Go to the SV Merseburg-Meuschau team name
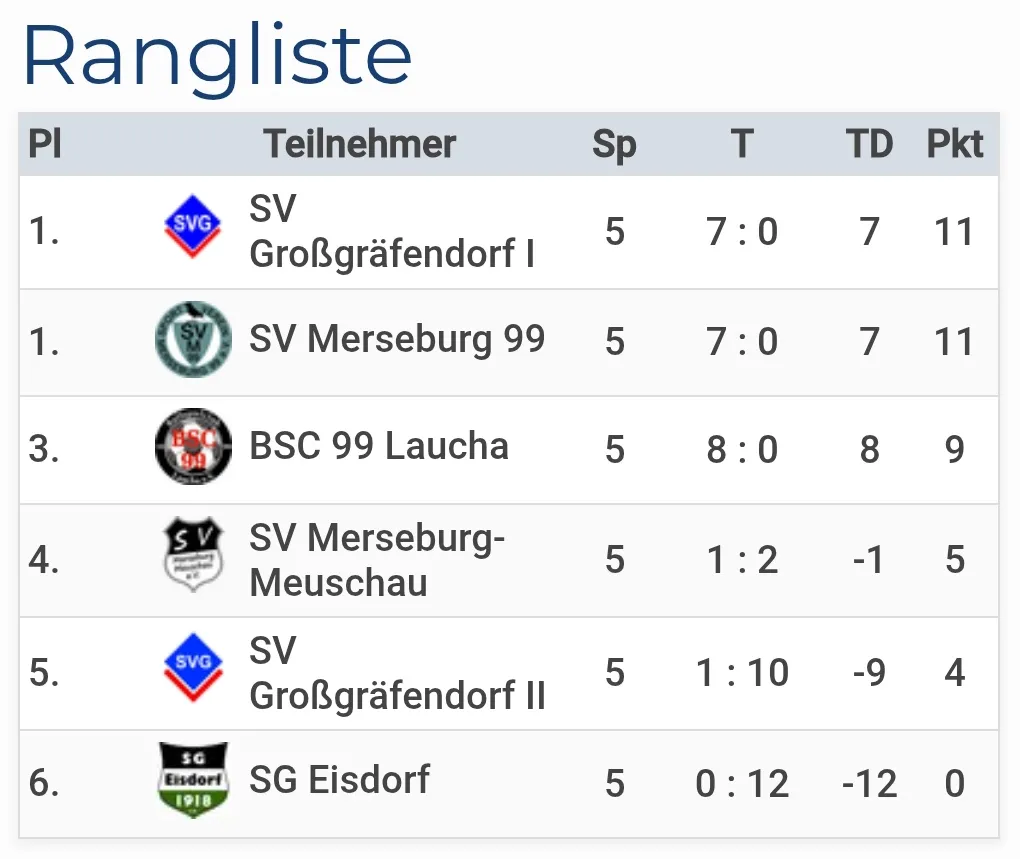 pos(377,560)
